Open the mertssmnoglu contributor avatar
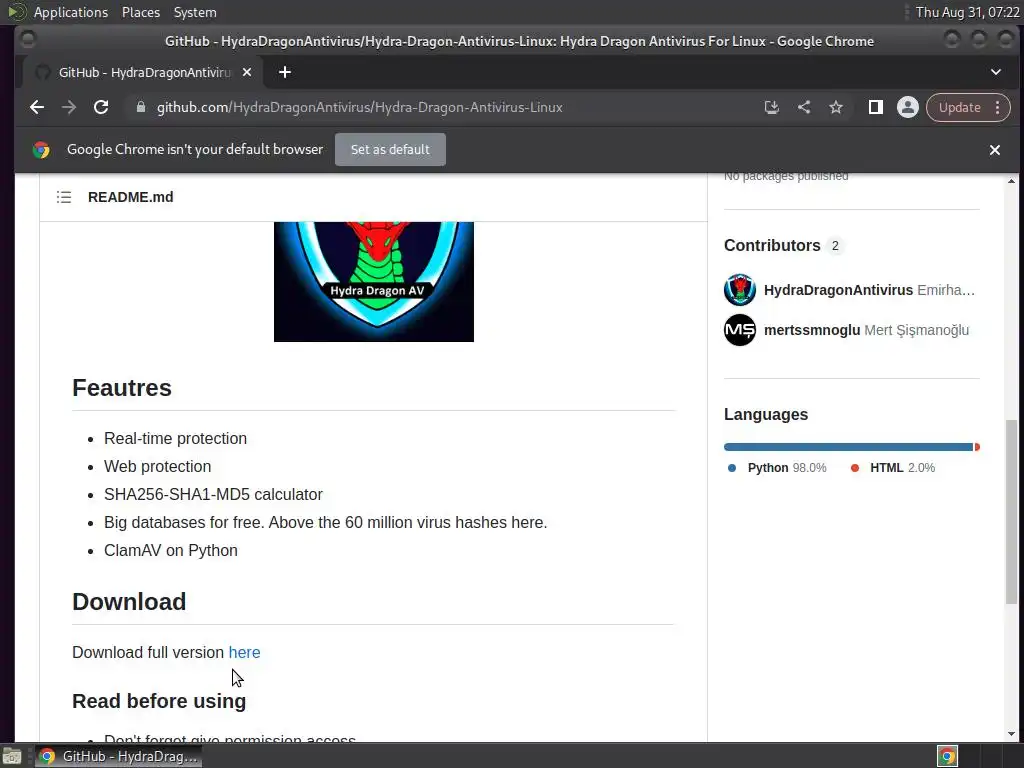The image size is (1024, 768). 739,330
